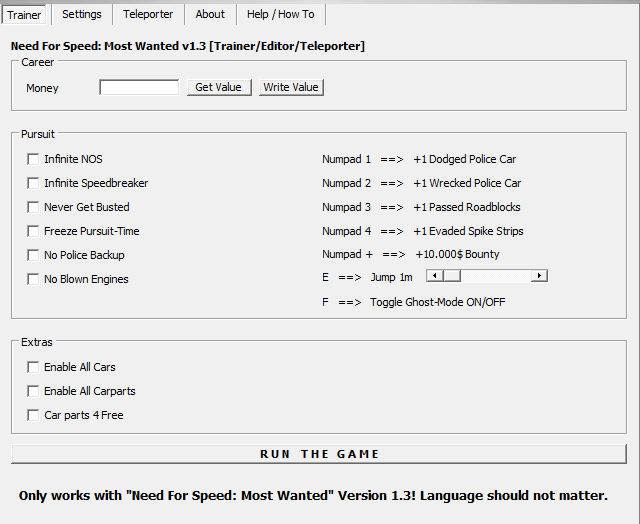Click the 'Jump 1m' label
Image resolution: width=640 pixels, height=524 pixels.
[x=391, y=278]
